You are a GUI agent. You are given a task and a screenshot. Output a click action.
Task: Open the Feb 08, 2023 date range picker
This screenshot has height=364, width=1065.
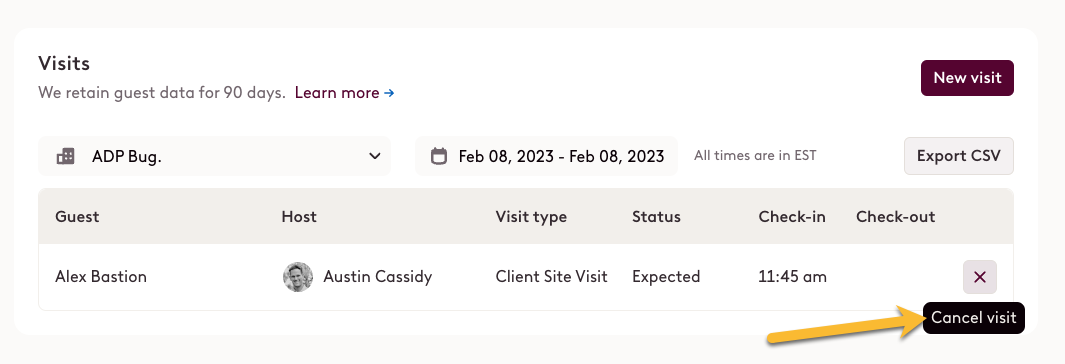click(x=547, y=156)
